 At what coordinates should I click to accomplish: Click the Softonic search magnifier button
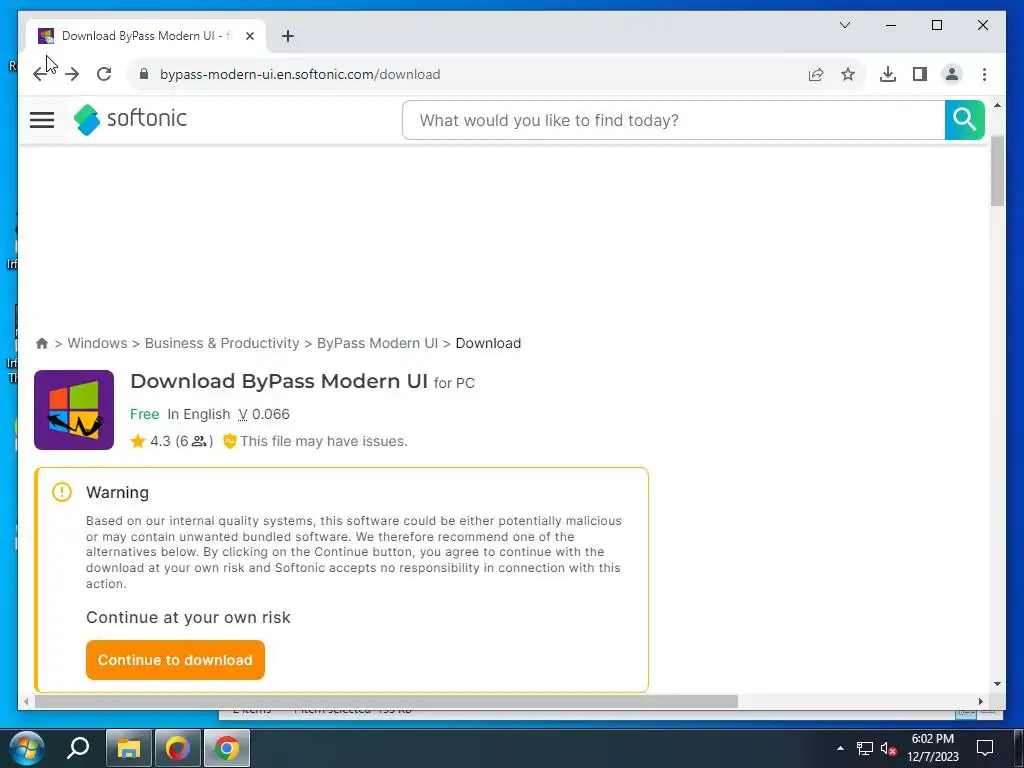(x=964, y=120)
